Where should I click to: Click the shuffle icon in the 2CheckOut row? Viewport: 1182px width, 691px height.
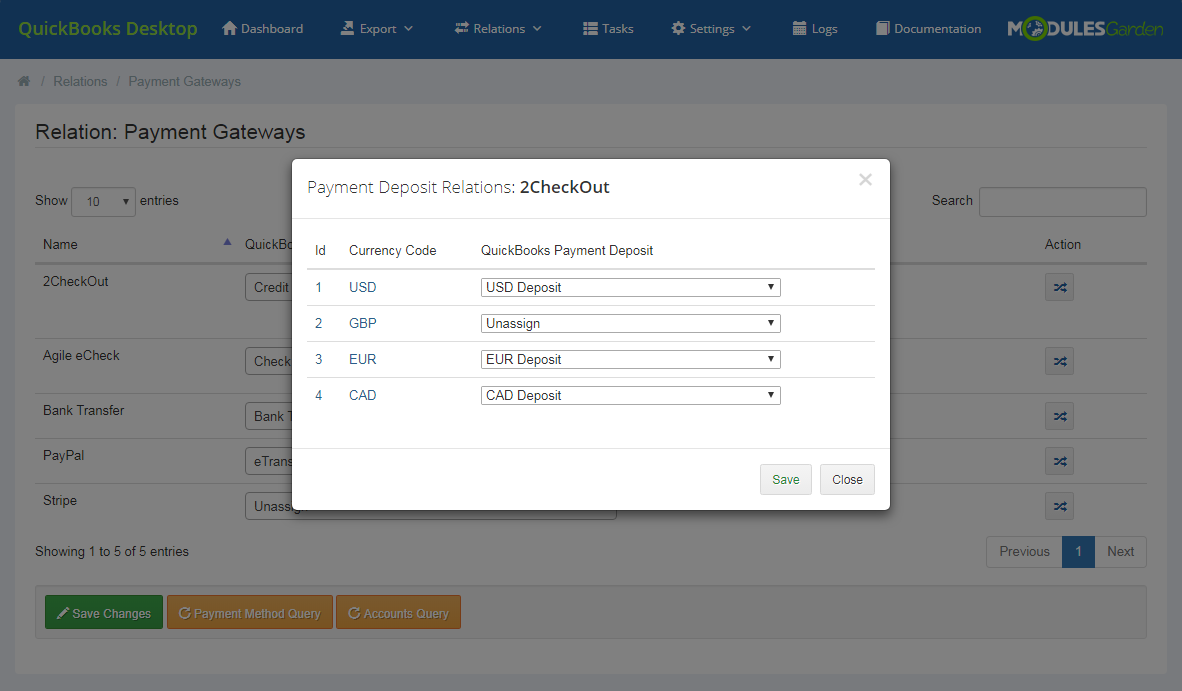pos(1059,287)
